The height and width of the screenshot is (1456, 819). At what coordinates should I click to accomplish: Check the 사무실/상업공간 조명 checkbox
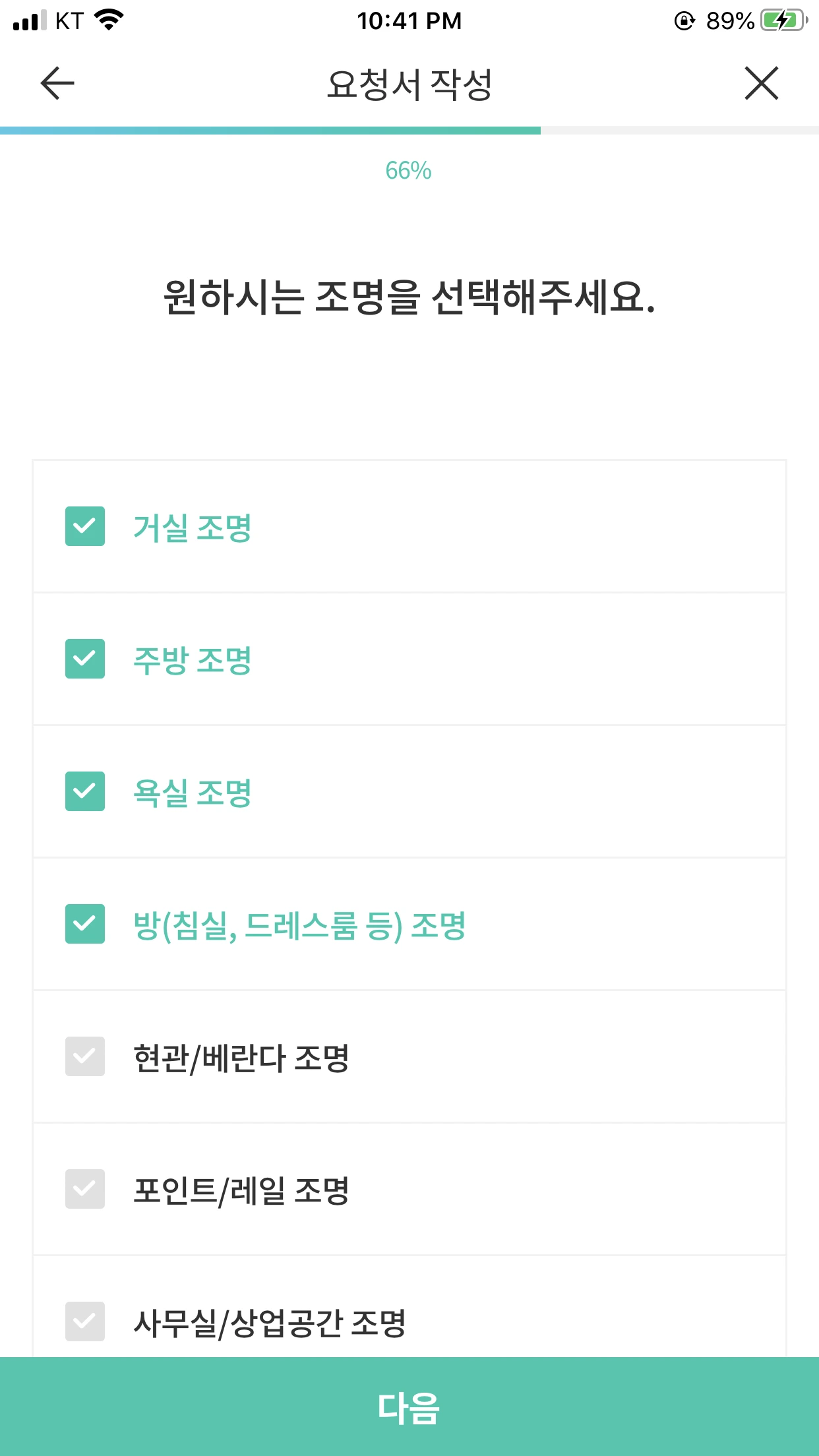85,1321
